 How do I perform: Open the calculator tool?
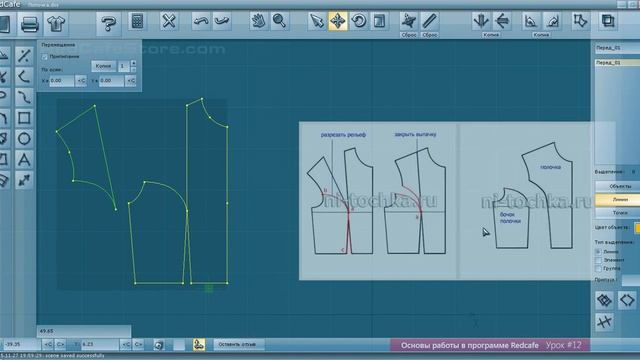click(137, 21)
